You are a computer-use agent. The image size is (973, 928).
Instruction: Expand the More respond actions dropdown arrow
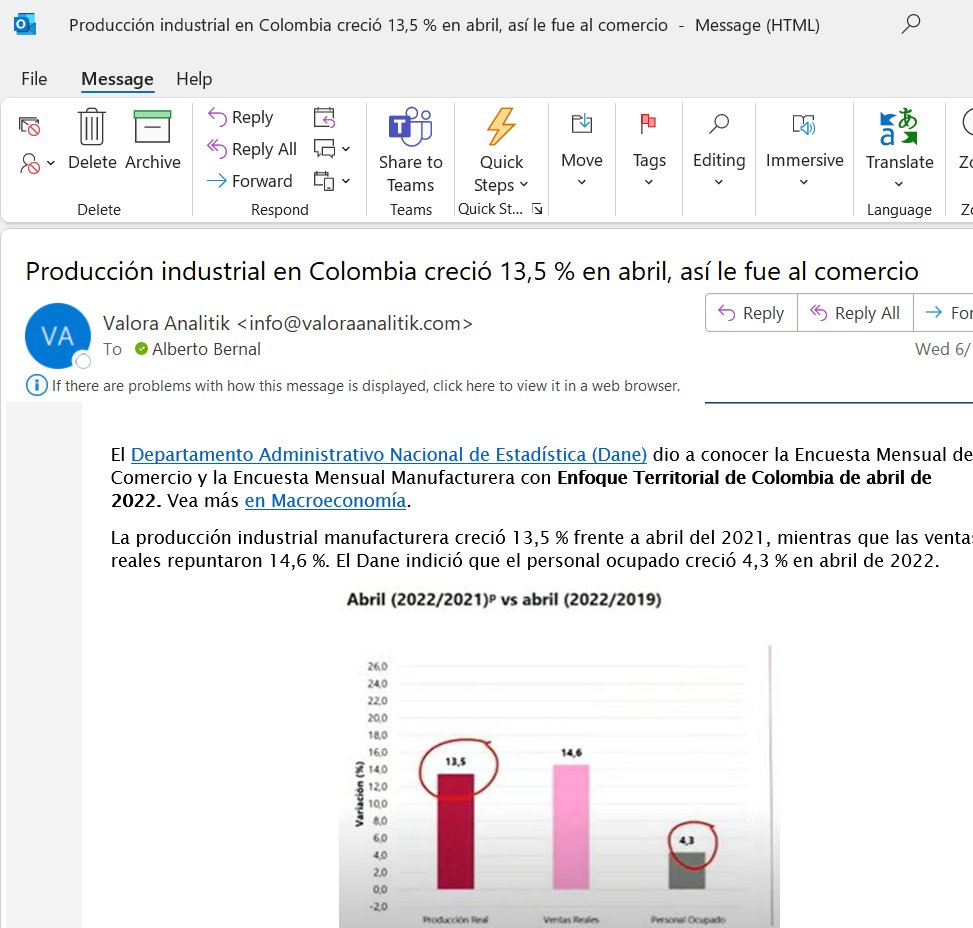[x=346, y=181]
